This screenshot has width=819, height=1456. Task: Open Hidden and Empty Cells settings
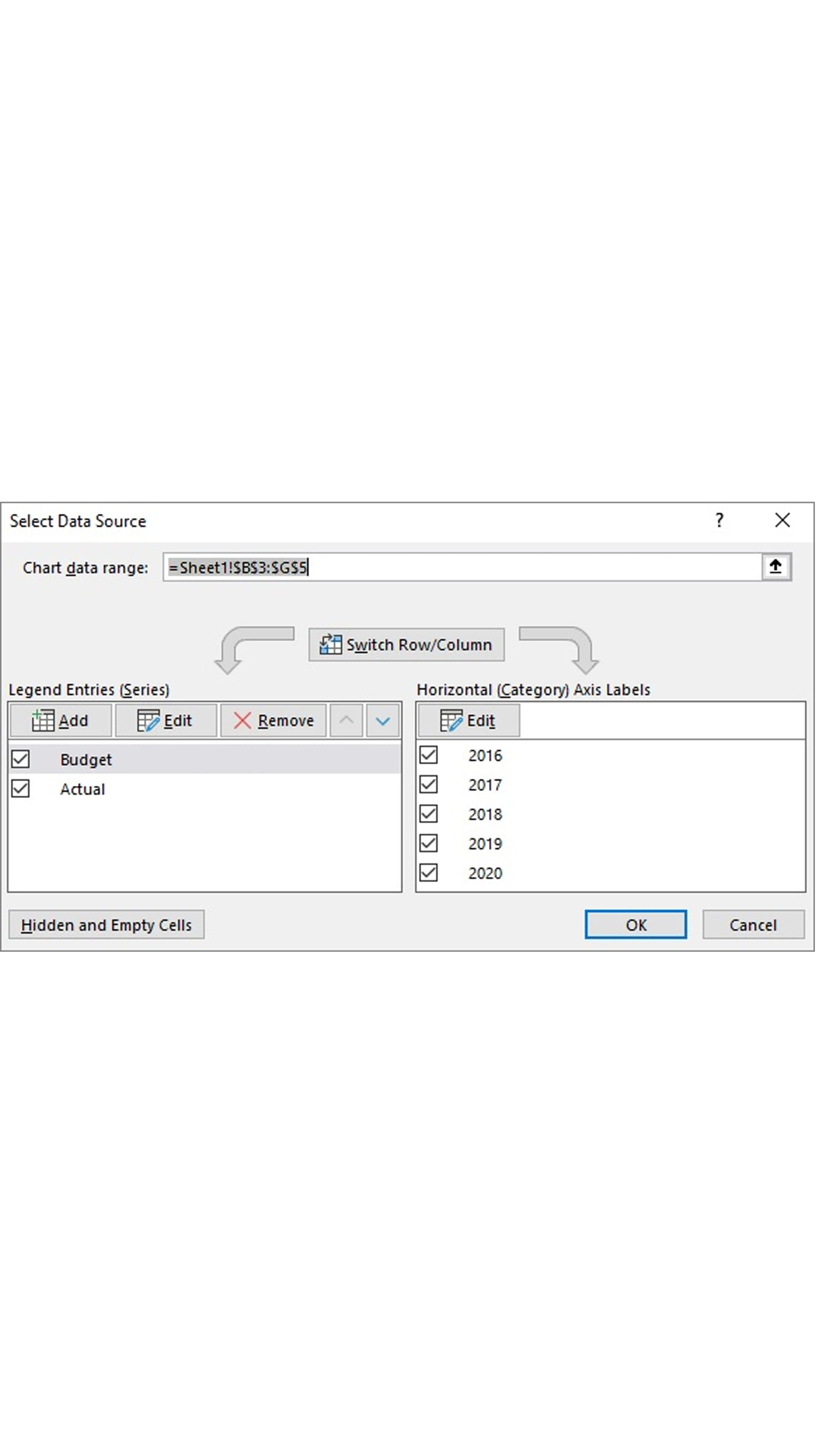tap(106, 925)
